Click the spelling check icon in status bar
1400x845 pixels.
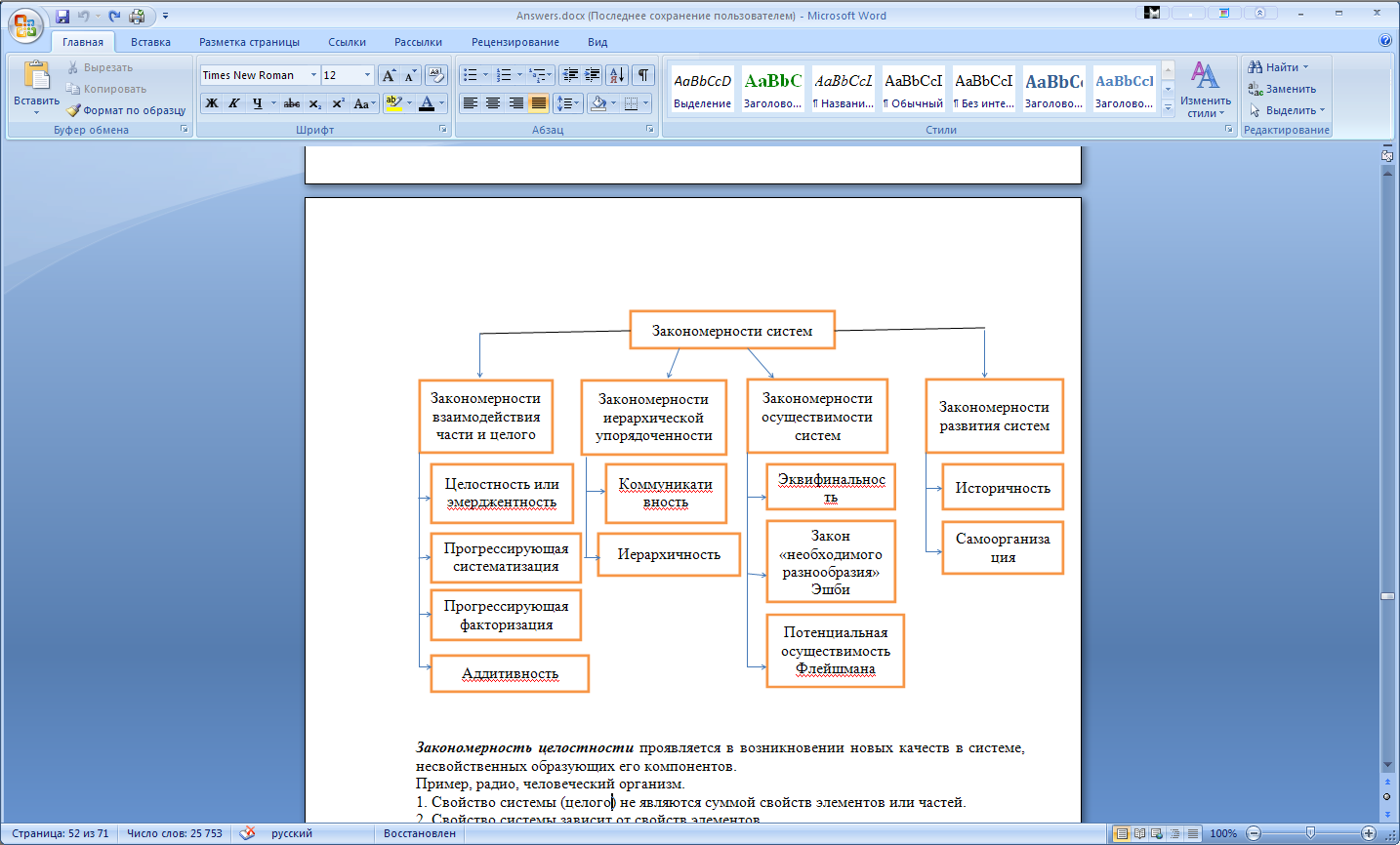(248, 833)
